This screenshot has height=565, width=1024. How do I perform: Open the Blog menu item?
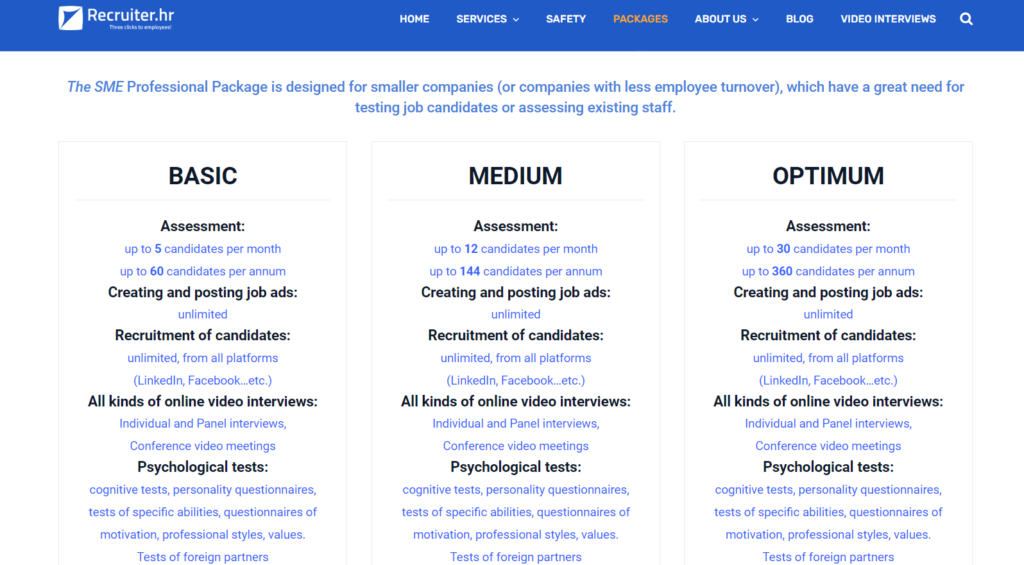pos(799,19)
